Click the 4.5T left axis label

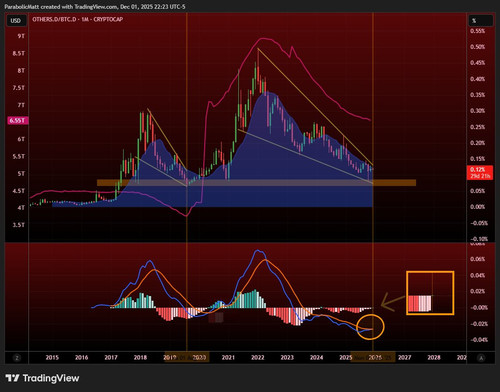click(19, 191)
